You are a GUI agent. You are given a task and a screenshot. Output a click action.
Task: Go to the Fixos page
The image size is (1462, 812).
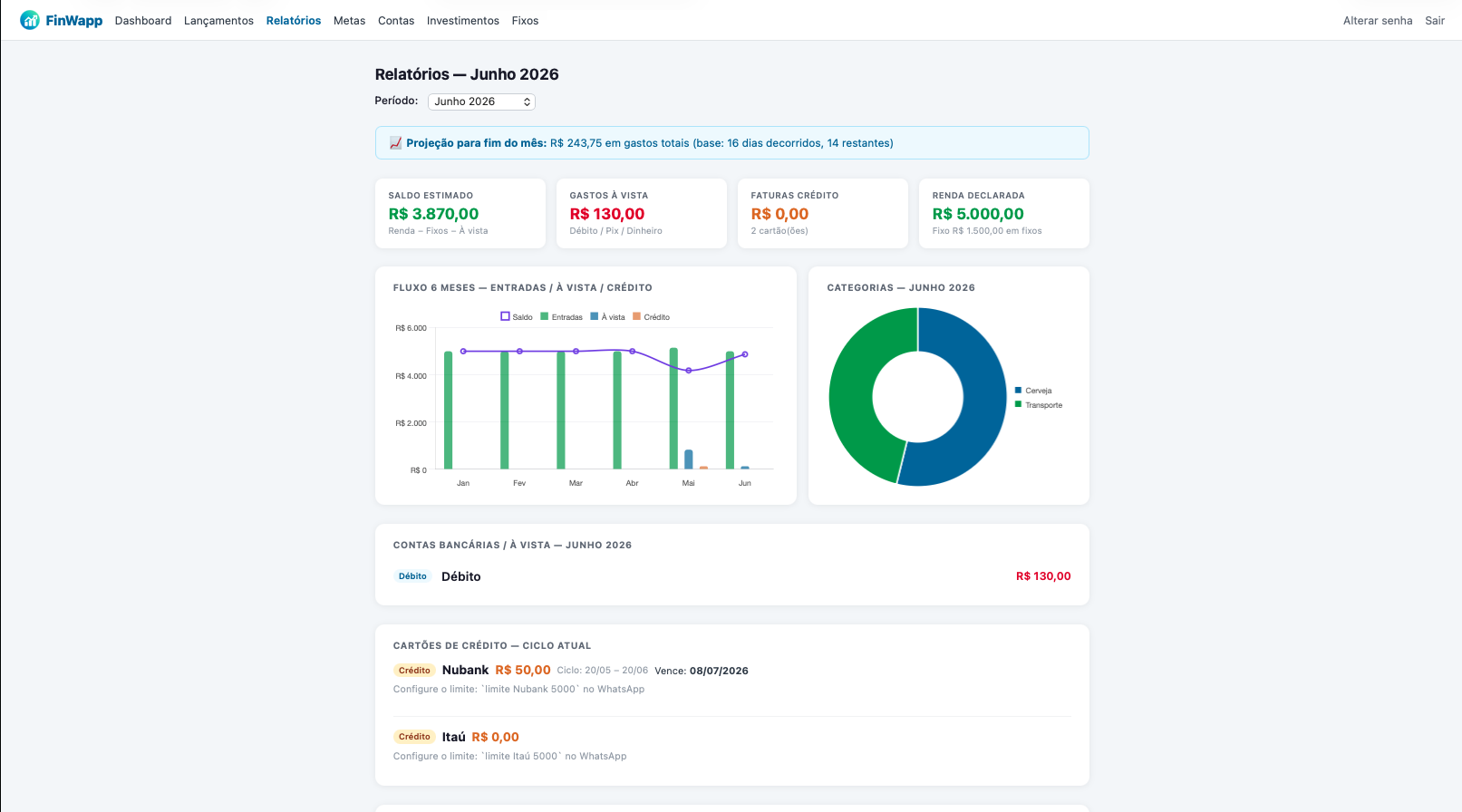click(x=525, y=21)
